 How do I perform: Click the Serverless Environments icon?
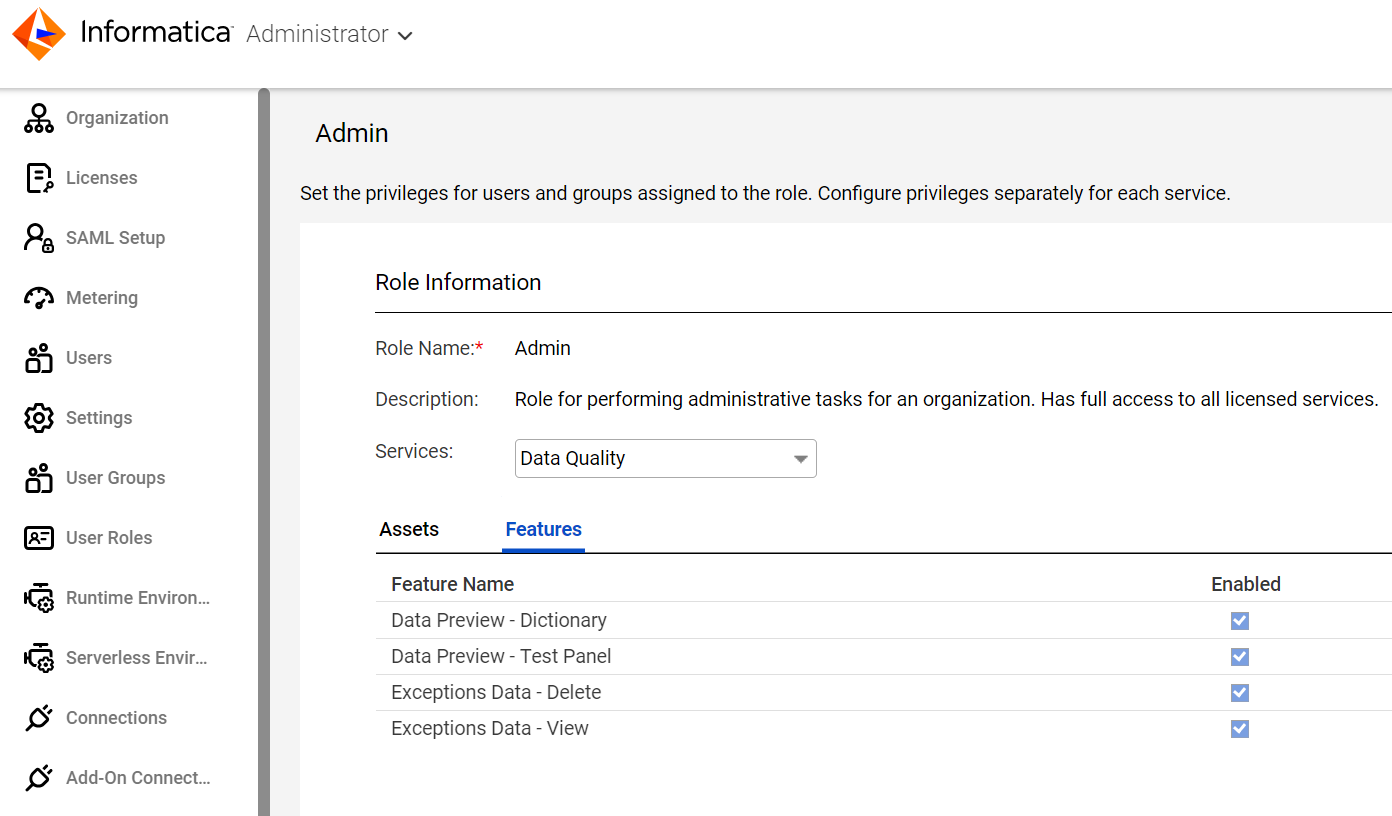[x=39, y=658]
